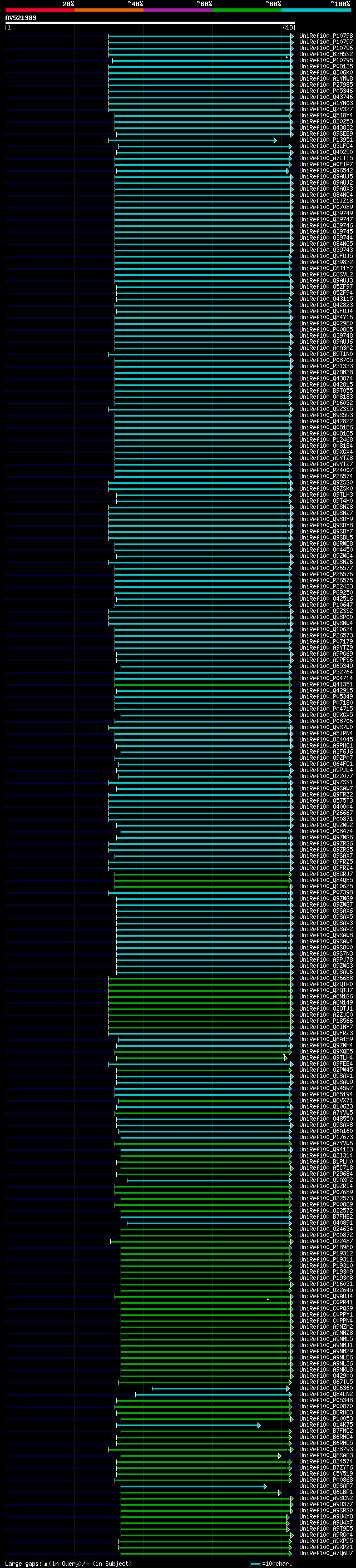
Task: Select the UniRef100_P26667 label
Action: coord(325,813)
